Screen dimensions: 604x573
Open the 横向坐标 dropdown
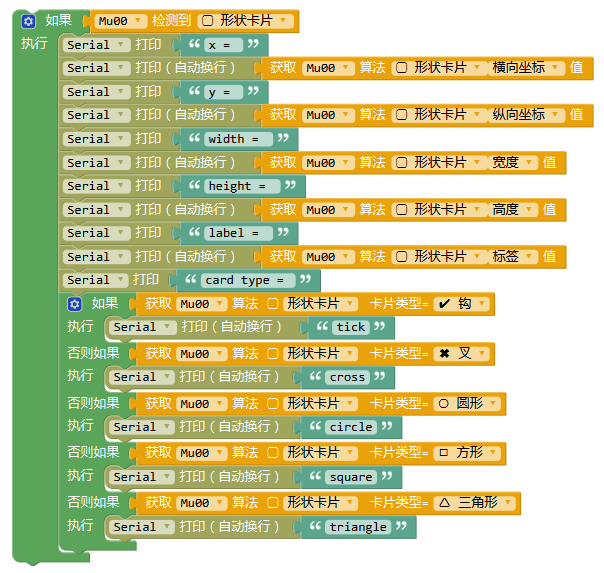coord(525,68)
